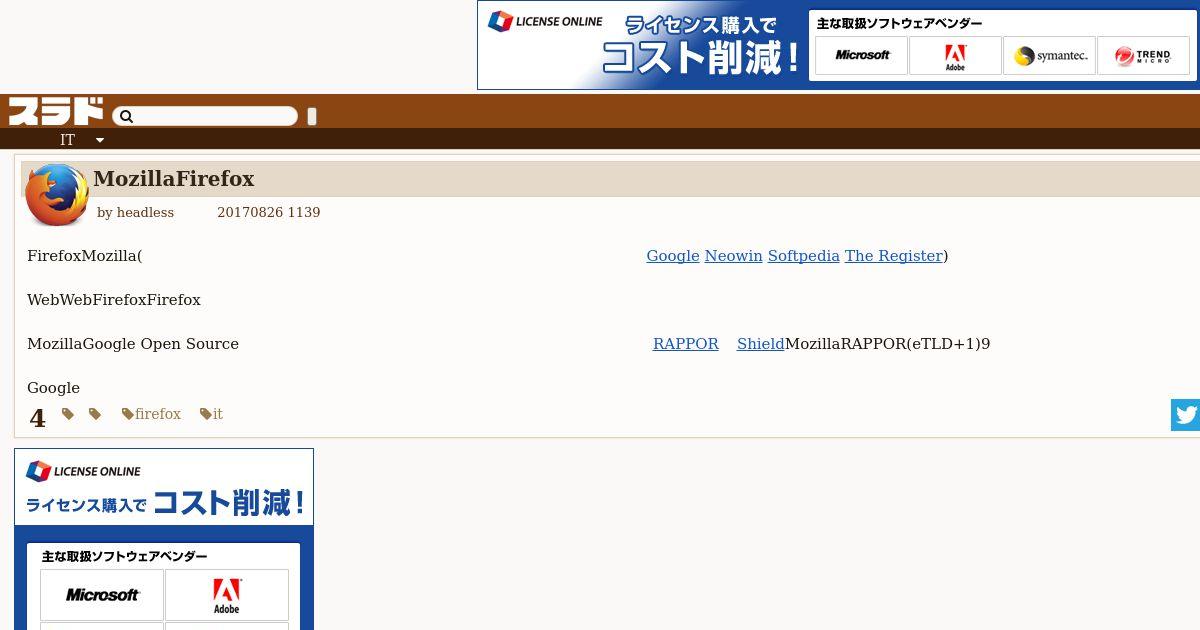Open the RAPPOR link

click(686, 344)
